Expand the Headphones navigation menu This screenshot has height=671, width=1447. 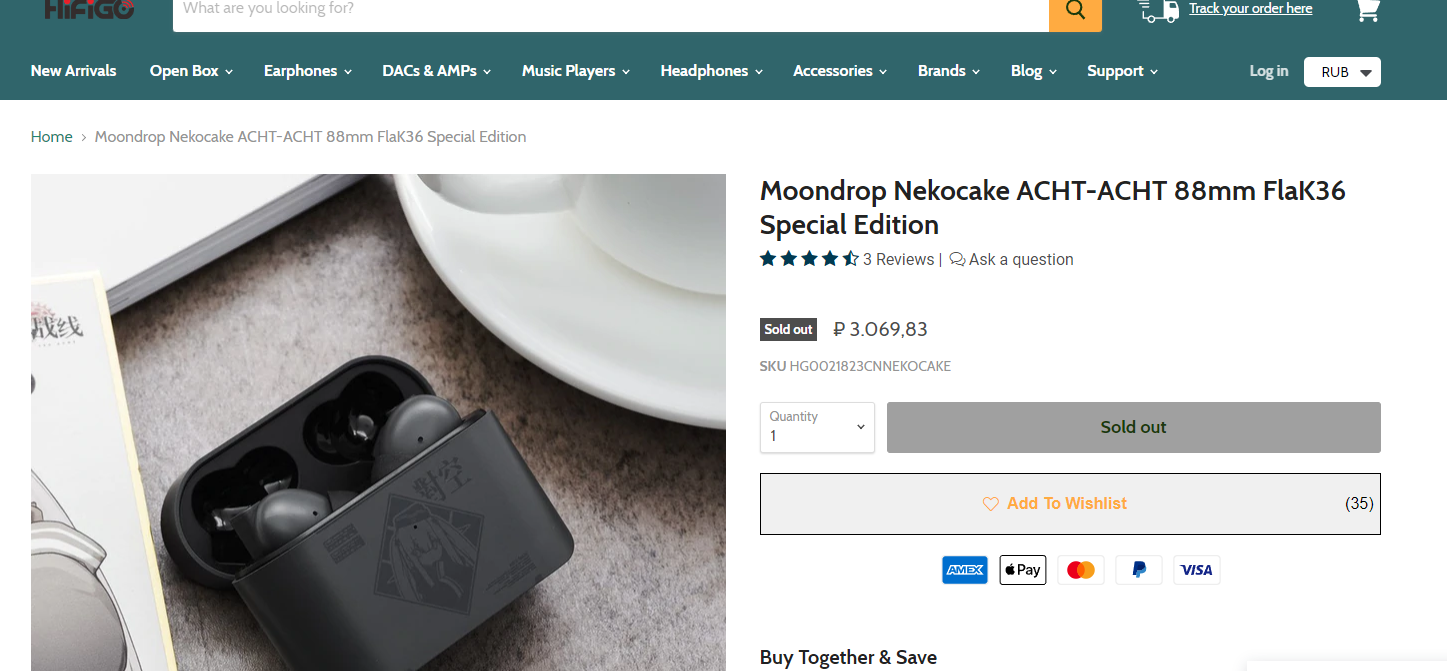[711, 71]
